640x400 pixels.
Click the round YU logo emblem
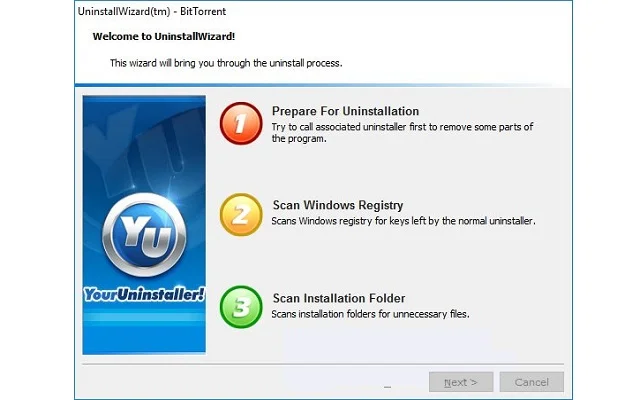pos(144,236)
